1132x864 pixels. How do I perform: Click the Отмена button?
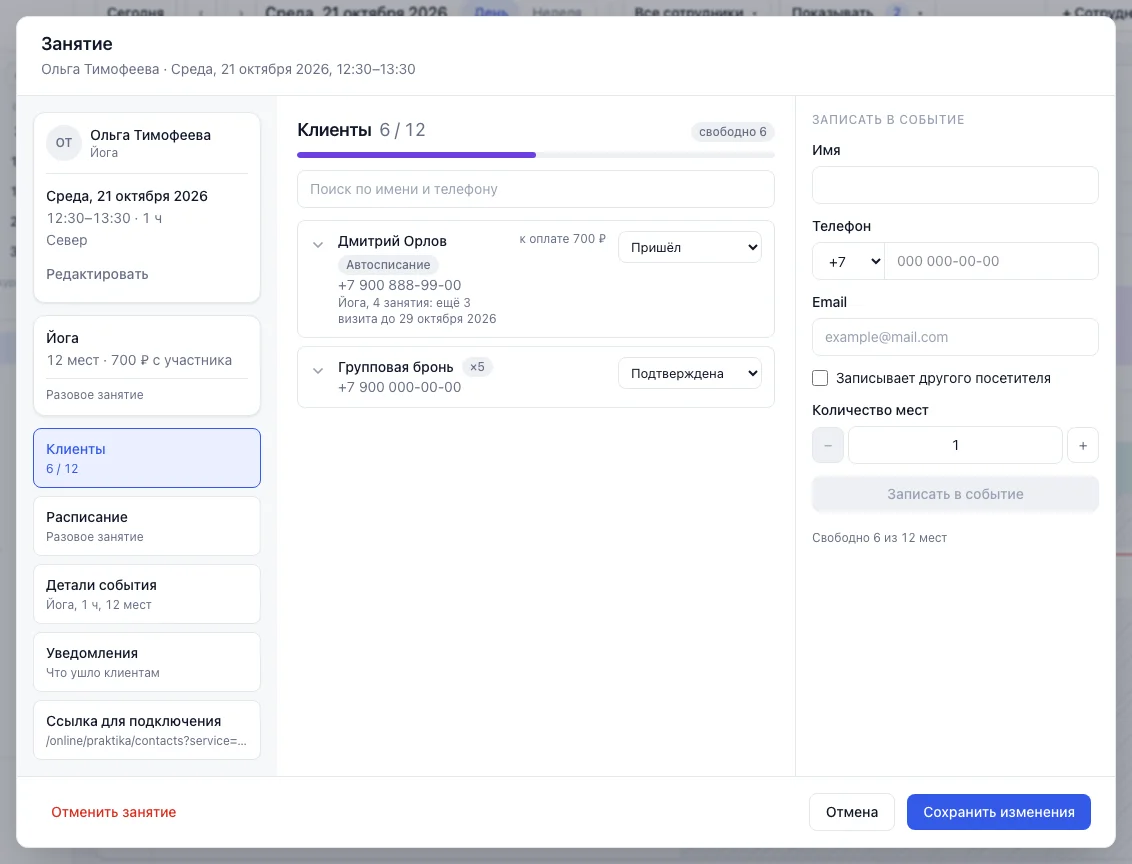coord(852,812)
